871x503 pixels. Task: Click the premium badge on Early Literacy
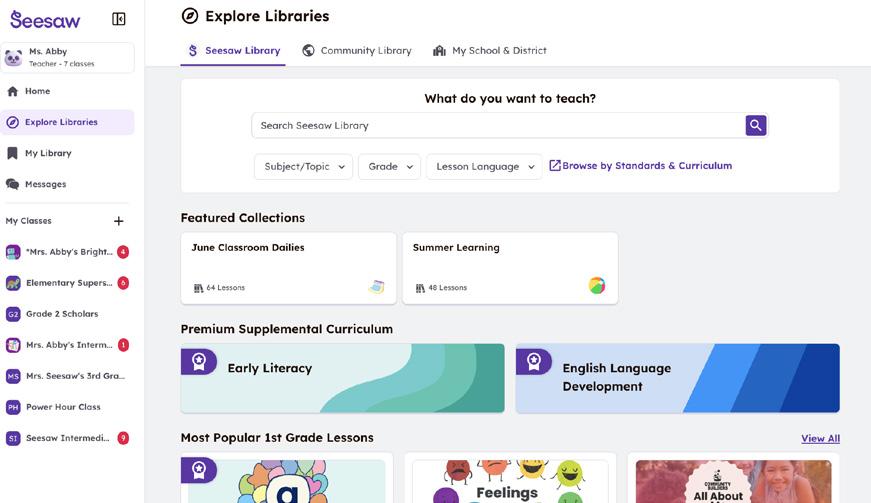point(198,361)
